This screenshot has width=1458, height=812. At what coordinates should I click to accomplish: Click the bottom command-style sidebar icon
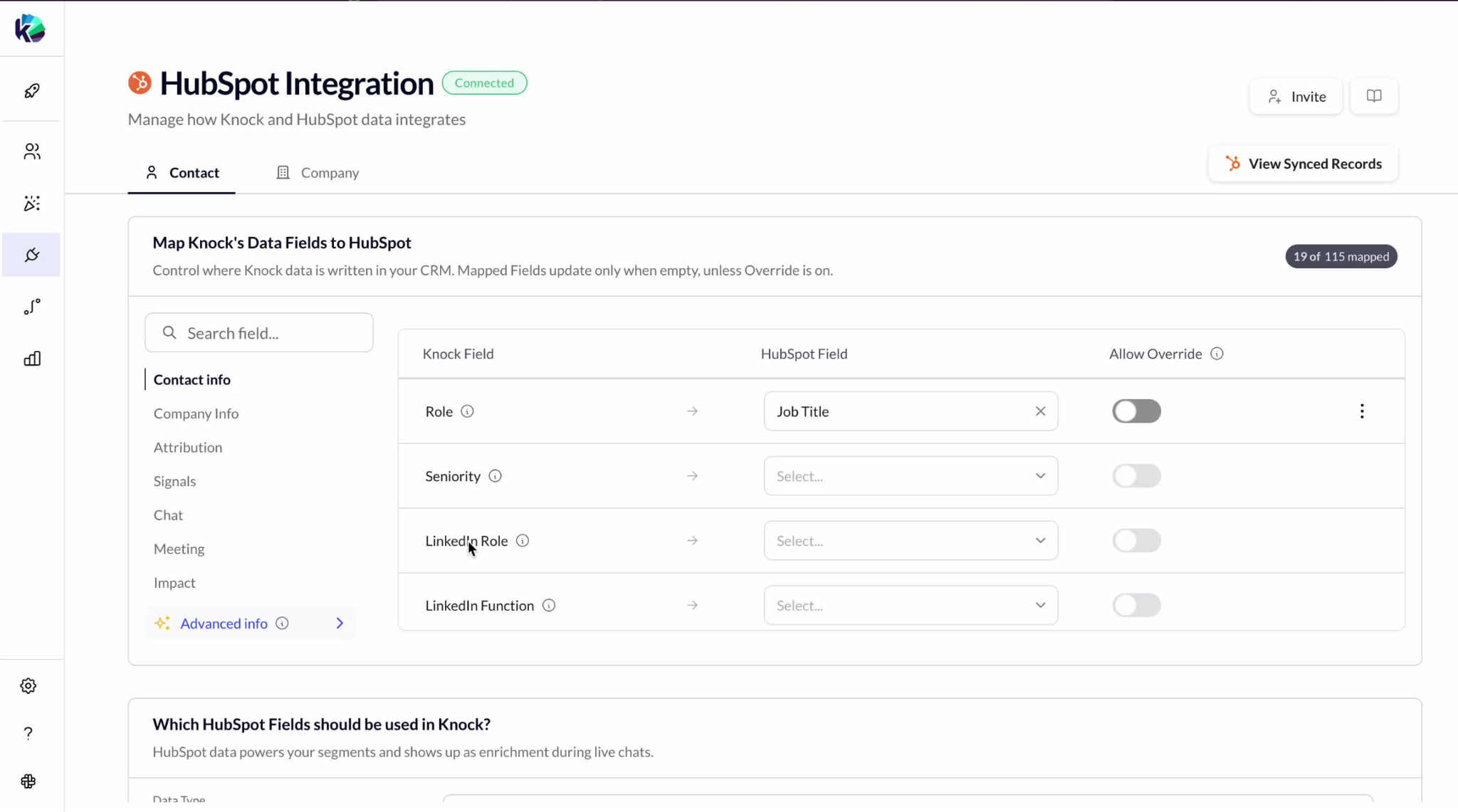28,781
